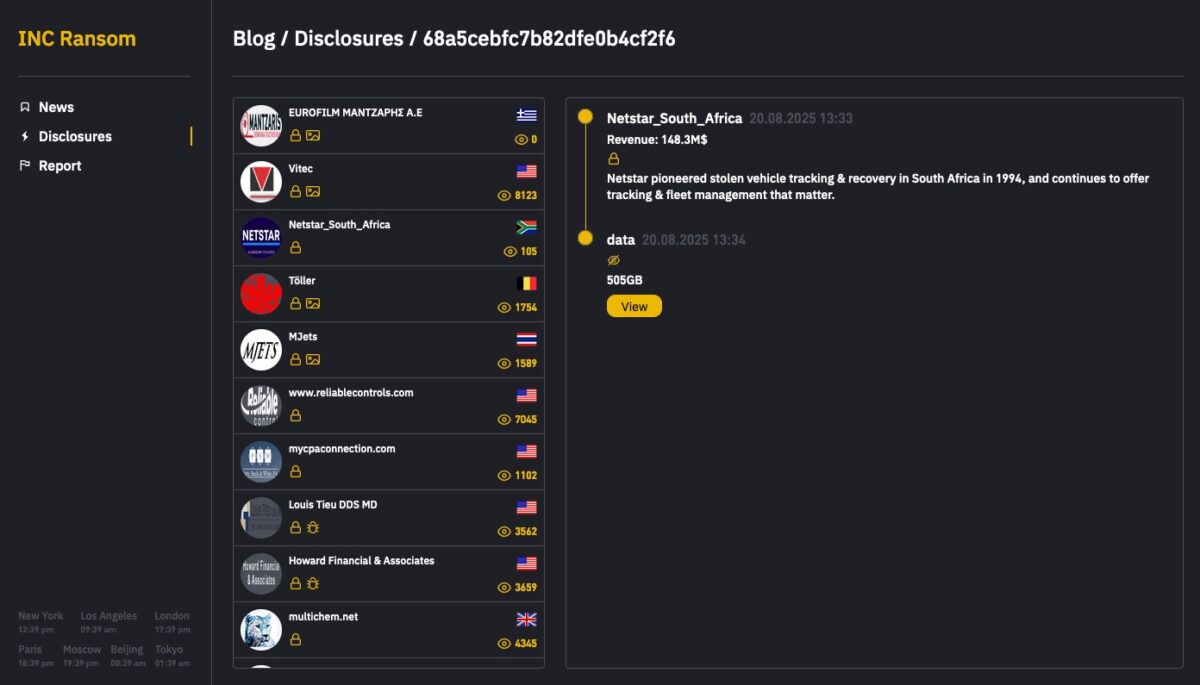1200x685 pixels.
Task: Click the eye views icon on multichem.net row
Action: point(504,644)
